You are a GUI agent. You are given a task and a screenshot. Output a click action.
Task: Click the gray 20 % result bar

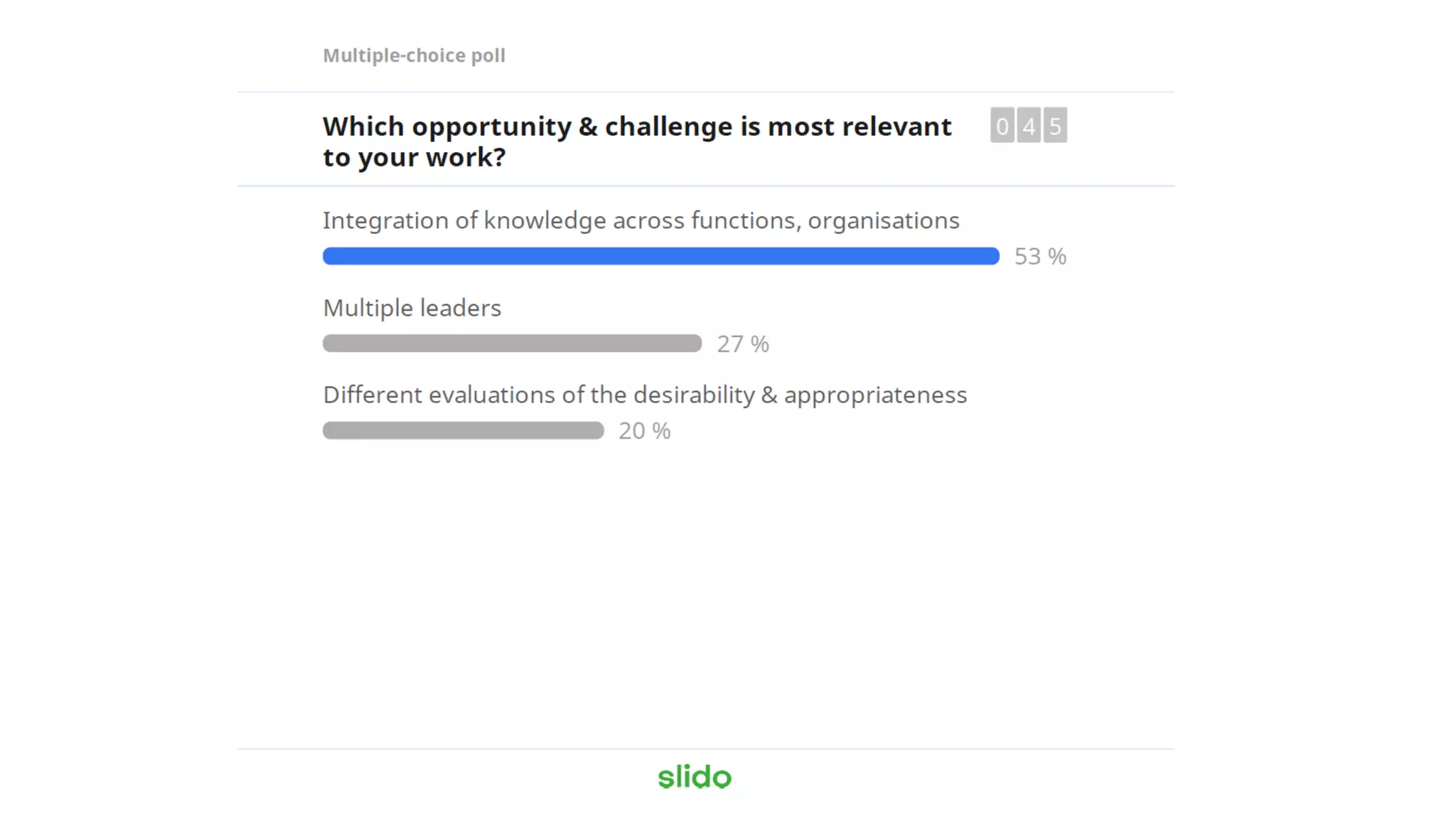click(464, 430)
